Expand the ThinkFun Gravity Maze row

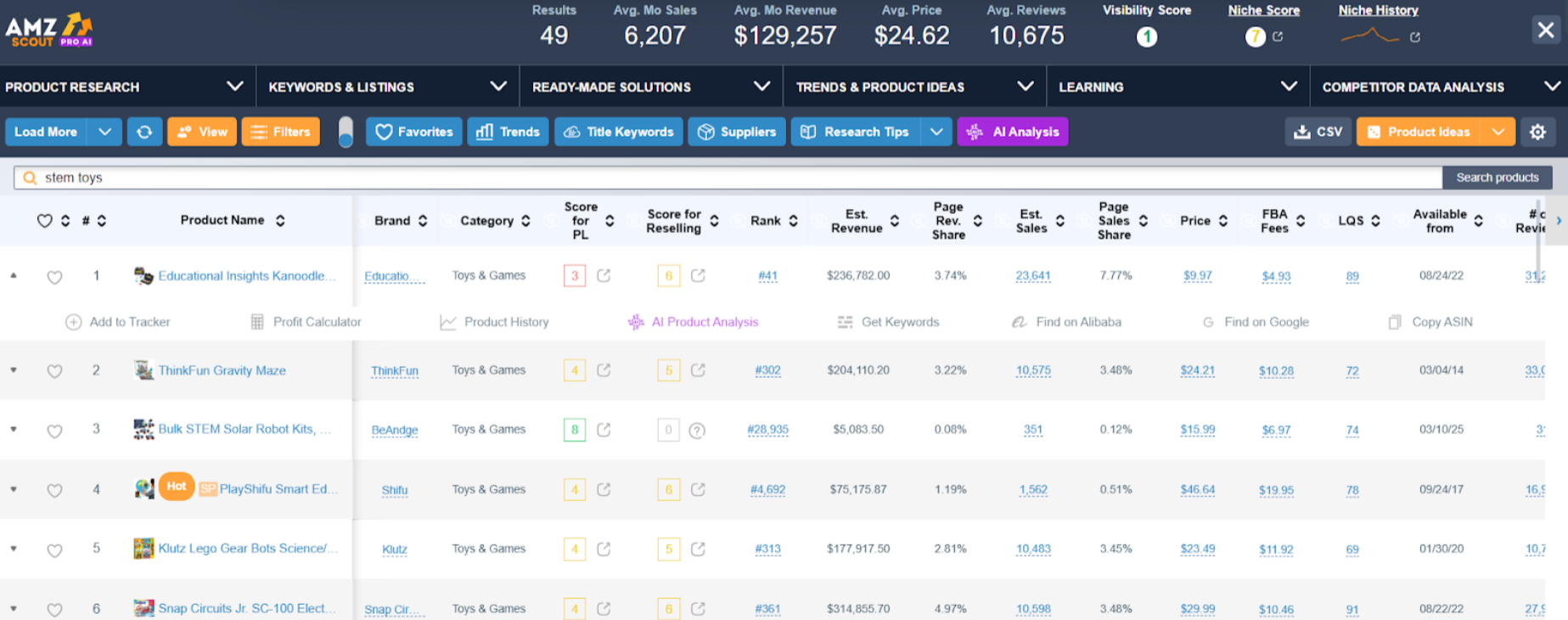14,370
